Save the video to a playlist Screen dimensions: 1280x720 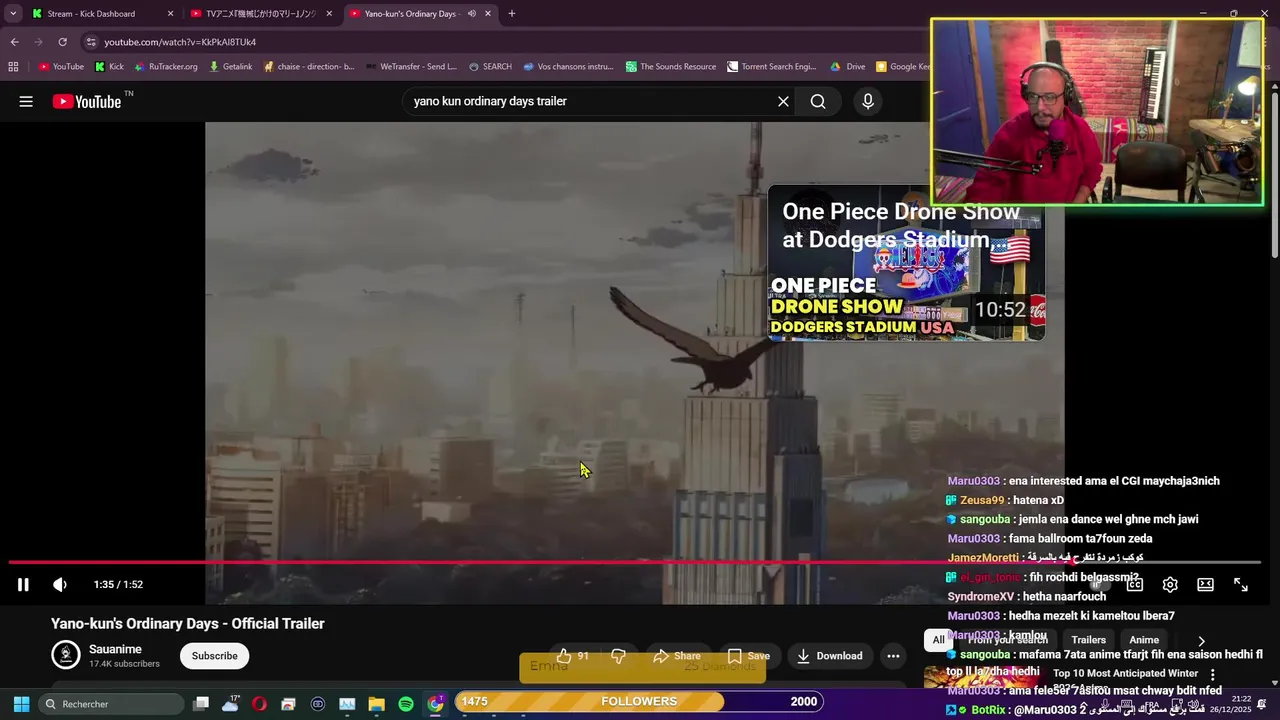pos(748,656)
